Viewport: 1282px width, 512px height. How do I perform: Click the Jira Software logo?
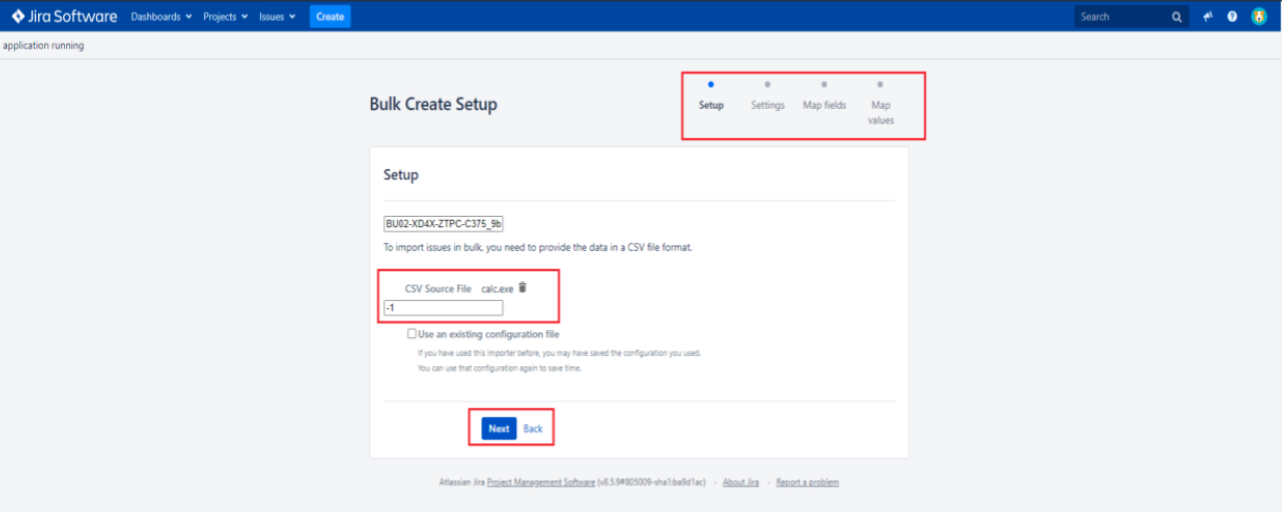pyautogui.click(x=65, y=16)
